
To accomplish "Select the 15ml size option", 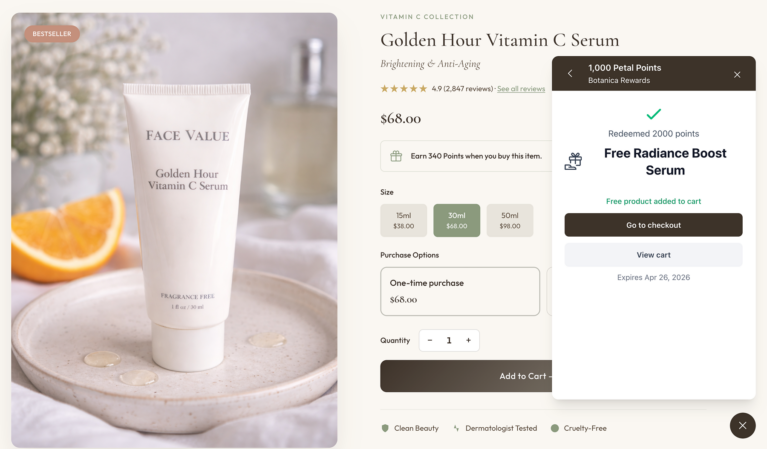I will coord(404,221).
